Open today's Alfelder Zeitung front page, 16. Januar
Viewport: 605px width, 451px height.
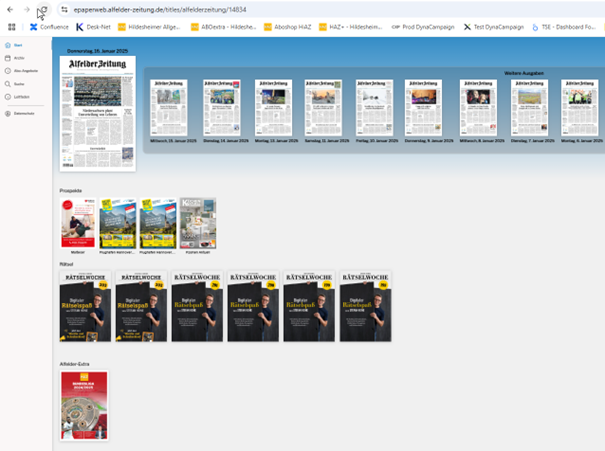[x=97, y=112]
